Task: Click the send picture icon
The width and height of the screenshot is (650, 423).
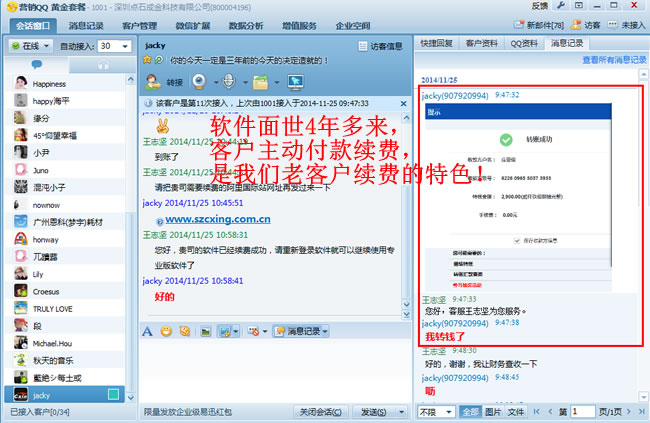Action: pyautogui.click(x=205, y=331)
